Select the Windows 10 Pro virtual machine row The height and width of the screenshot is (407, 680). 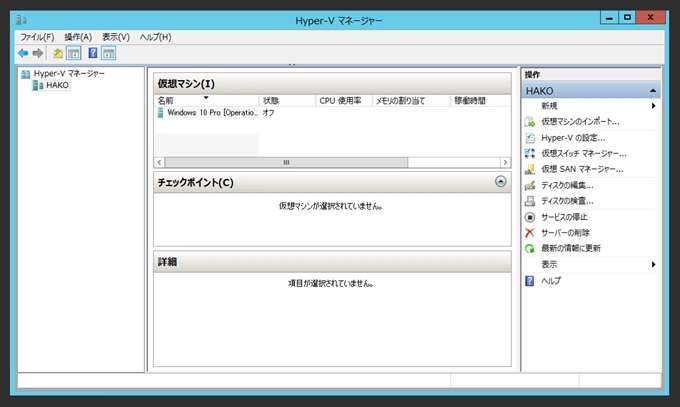(x=332, y=113)
